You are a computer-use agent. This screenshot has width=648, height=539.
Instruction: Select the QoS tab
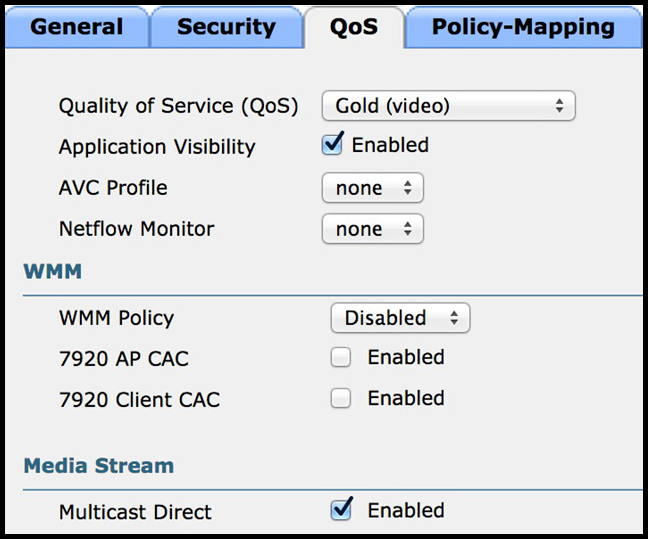click(354, 27)
